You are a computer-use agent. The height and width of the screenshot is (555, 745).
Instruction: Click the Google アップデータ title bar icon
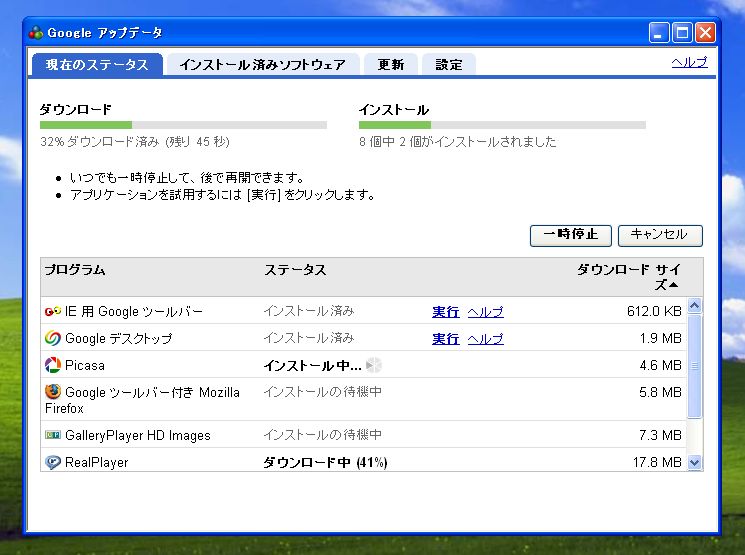coord(36,33)
